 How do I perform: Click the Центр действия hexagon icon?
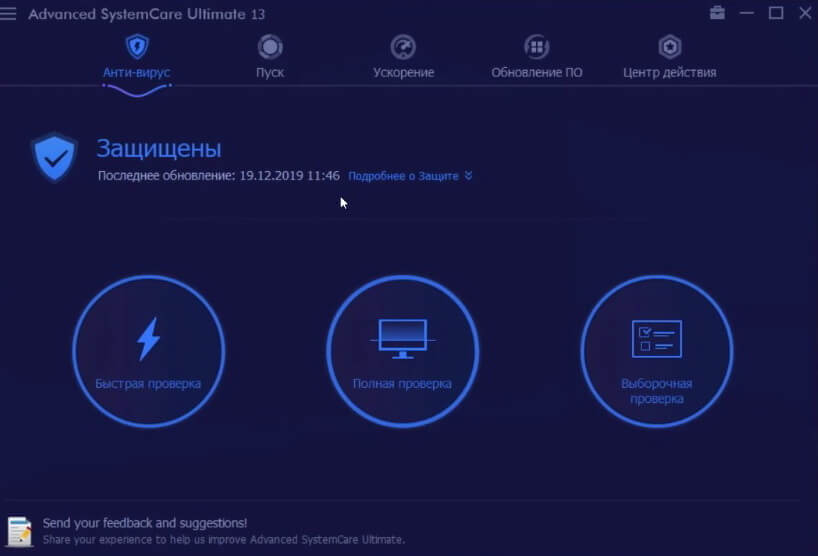pyautogui.click(x=670, y=47)
